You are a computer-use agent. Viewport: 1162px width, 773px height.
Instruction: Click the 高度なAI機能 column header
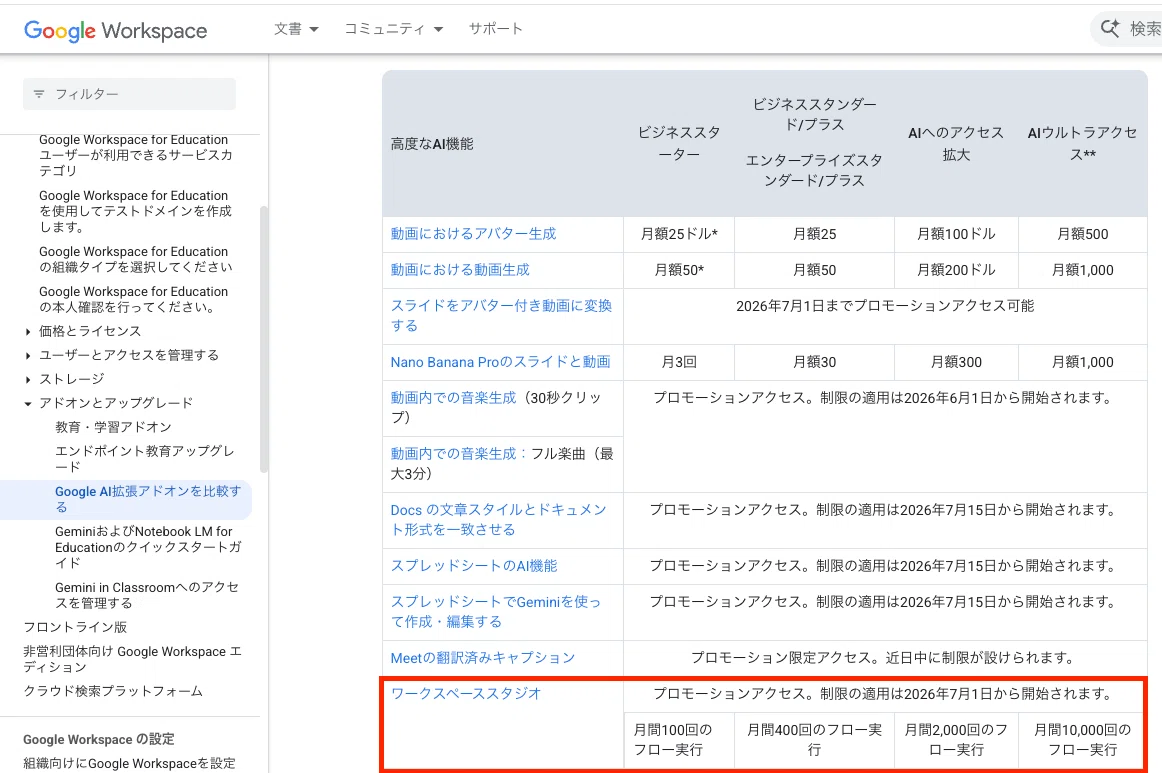point(432,144)
